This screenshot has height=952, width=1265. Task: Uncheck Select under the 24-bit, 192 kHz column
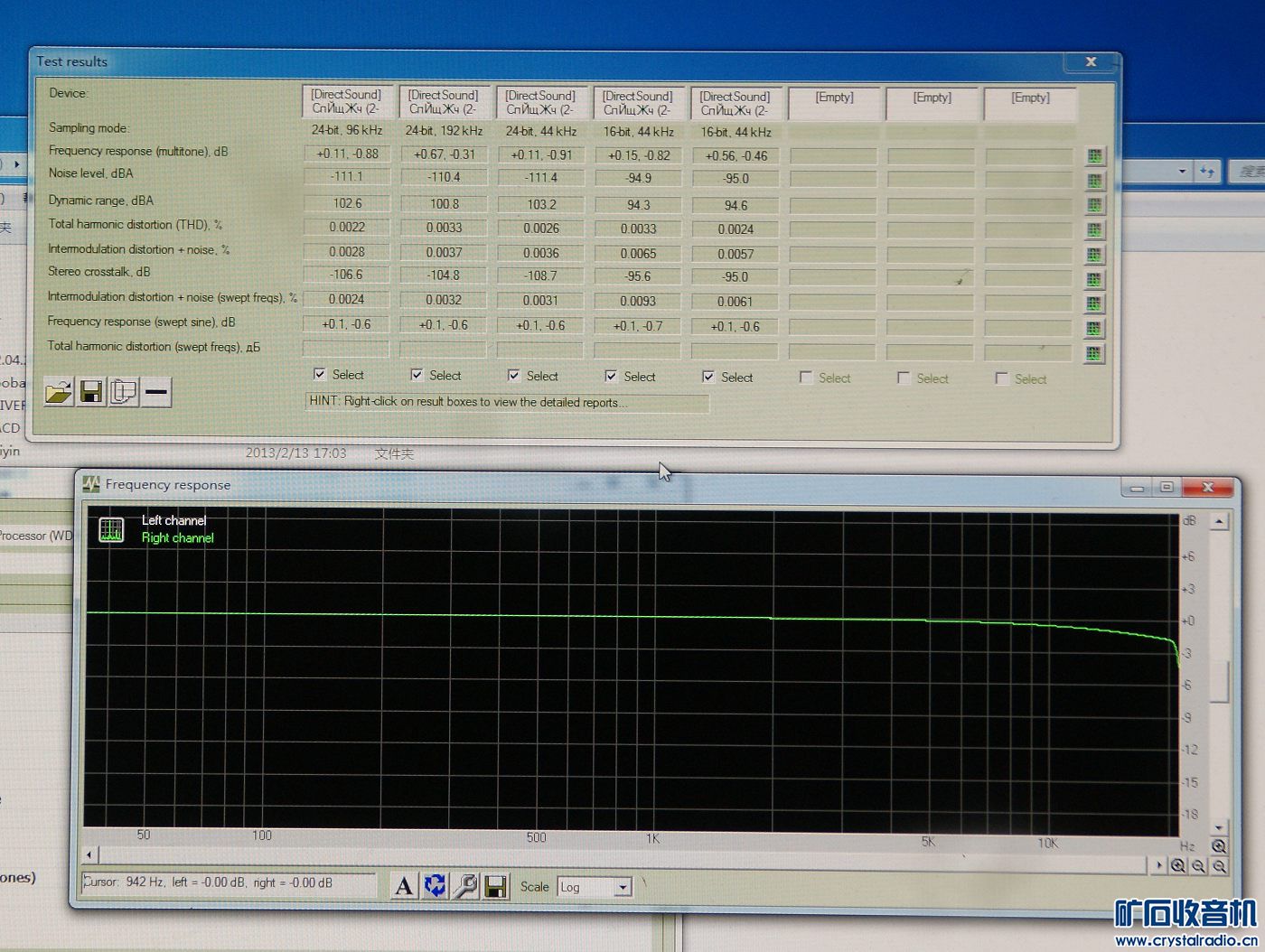pyautogui.click(x=417, y=375)
